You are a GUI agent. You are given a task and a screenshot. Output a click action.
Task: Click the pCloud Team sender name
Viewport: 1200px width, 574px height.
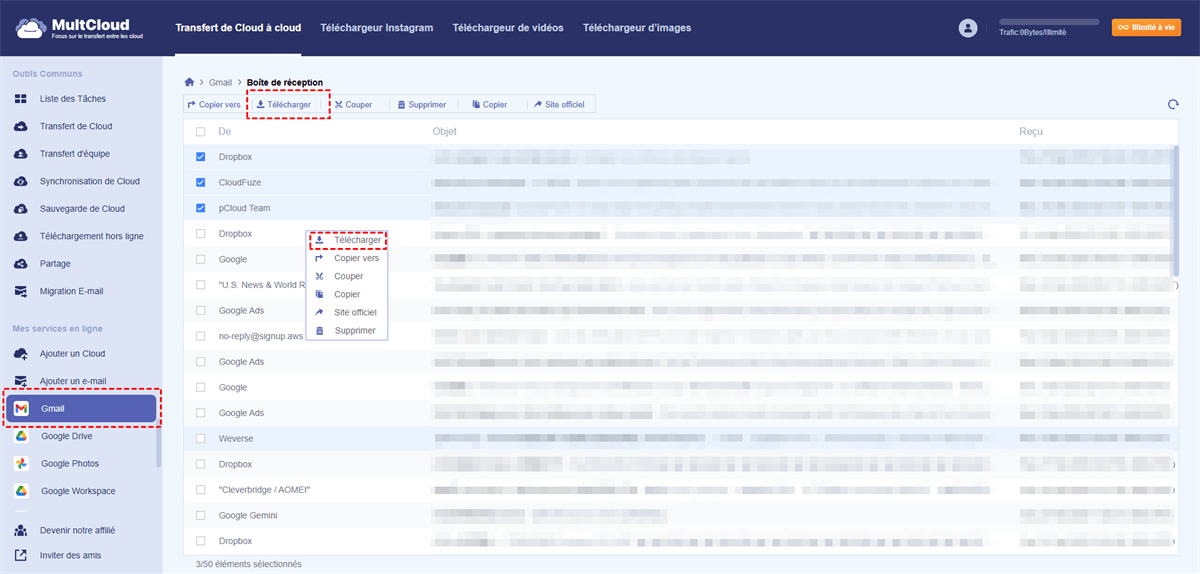pos(245,208)
